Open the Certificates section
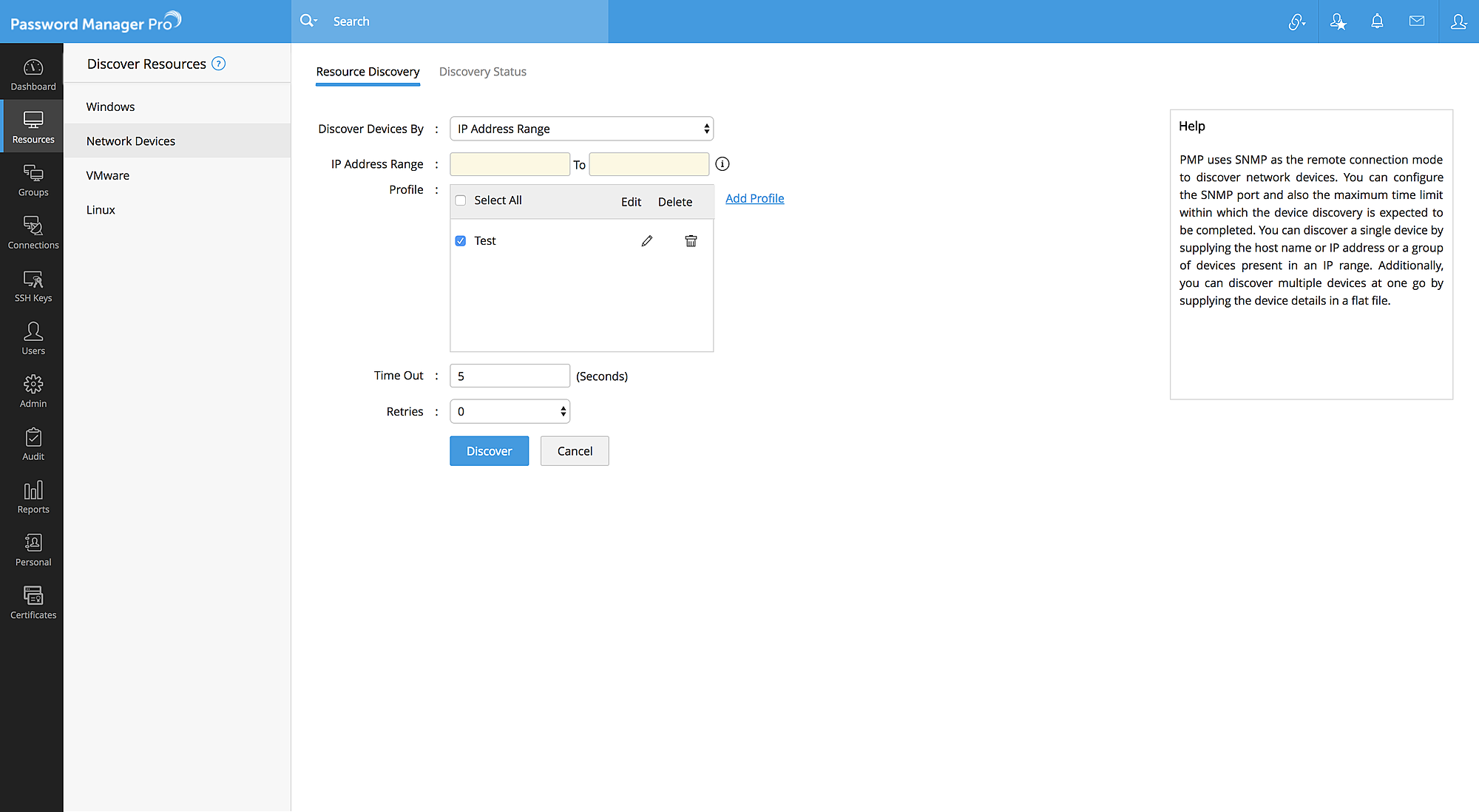 coord(33,600)
